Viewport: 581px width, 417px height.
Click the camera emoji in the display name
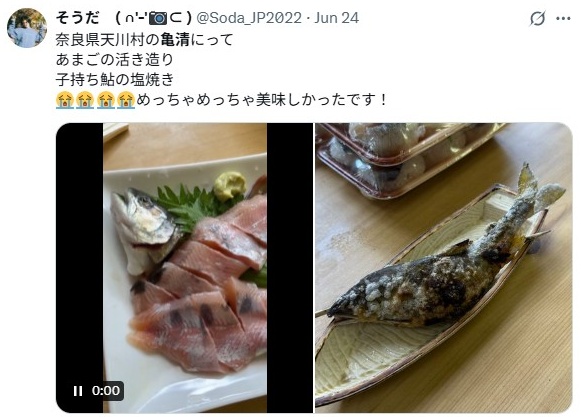158,18
